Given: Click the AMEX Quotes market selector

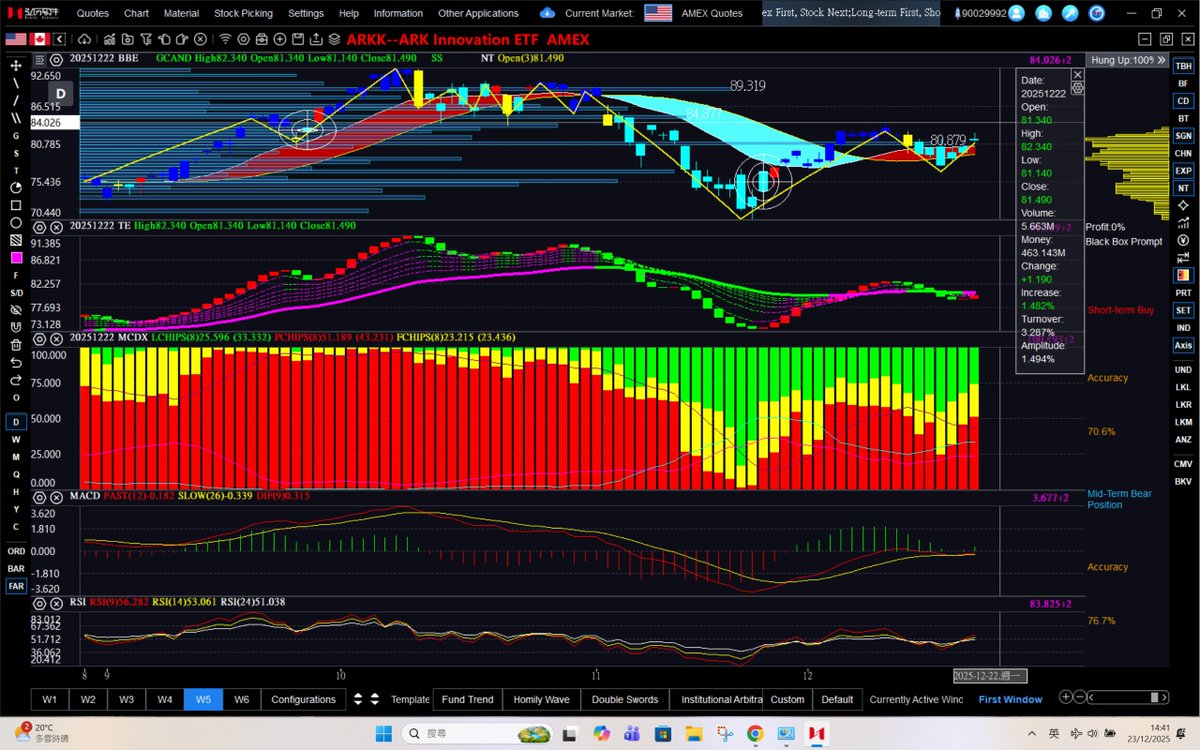Looking at the screenshot, I should click(712, 14).
